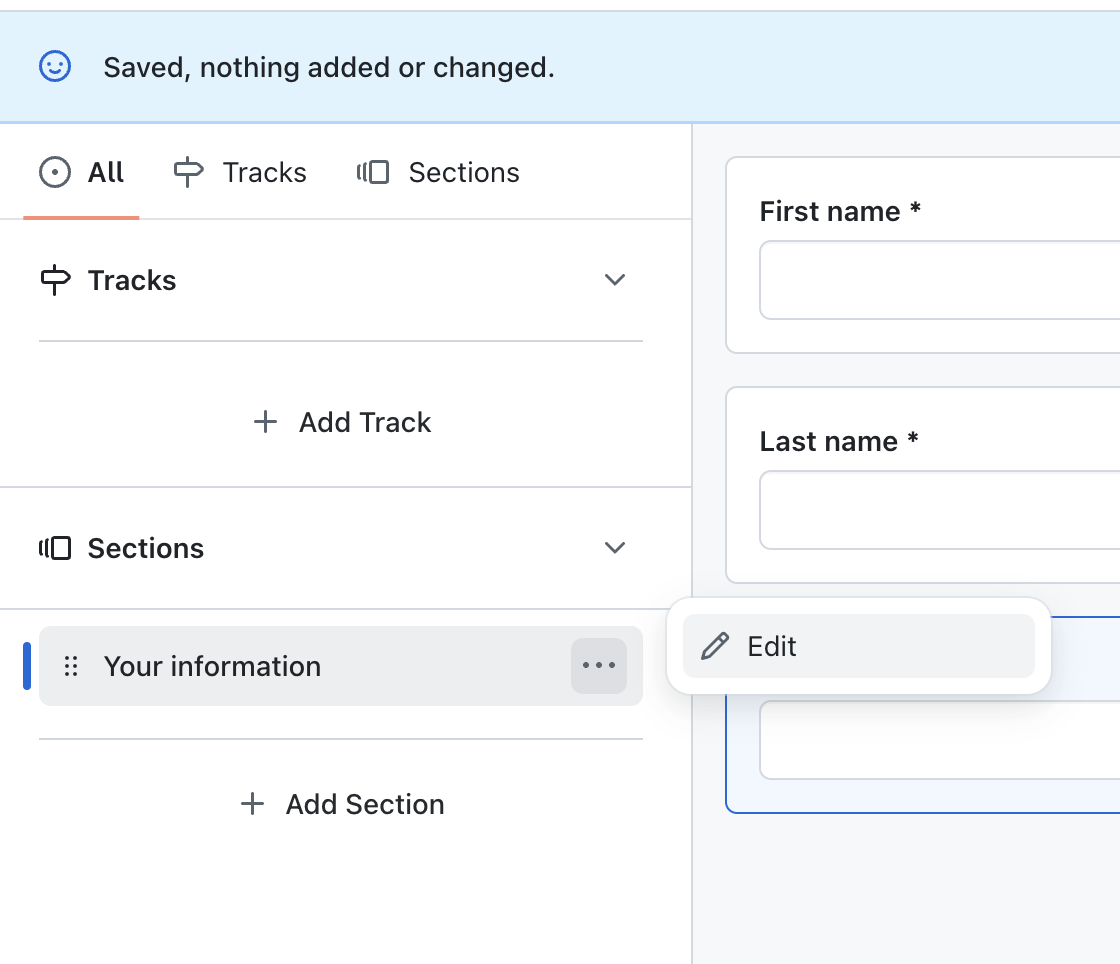Click the Add Section button

[342, 804]
